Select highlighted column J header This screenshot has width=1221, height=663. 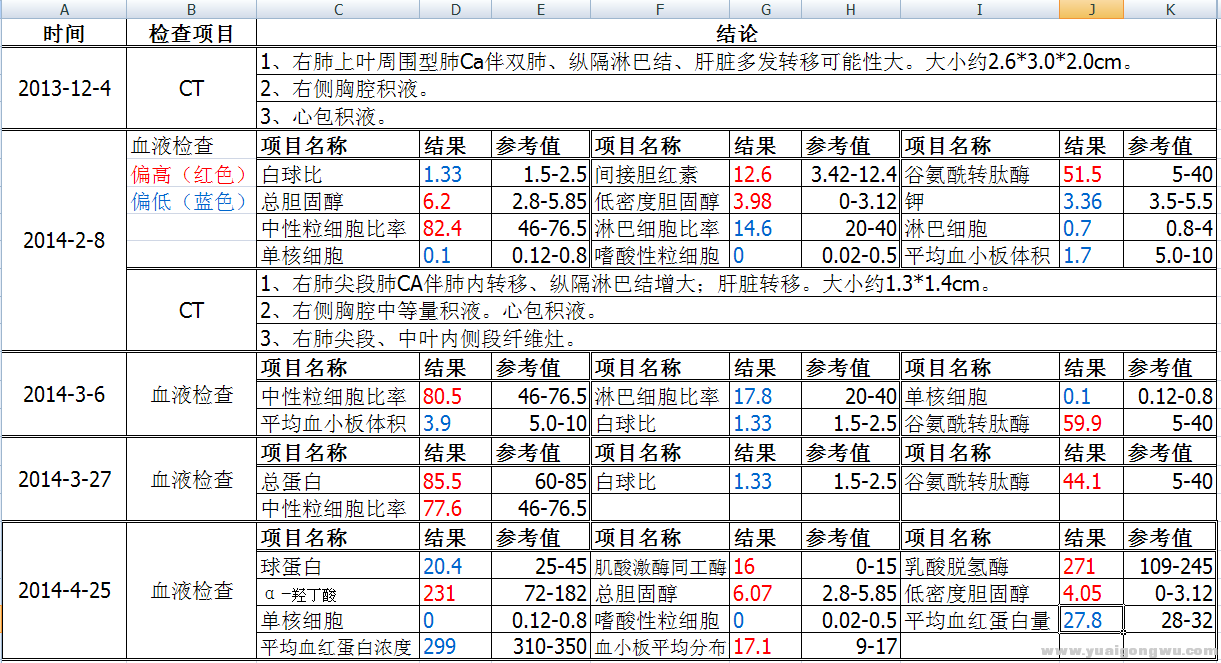click(x=1092, y=9)
